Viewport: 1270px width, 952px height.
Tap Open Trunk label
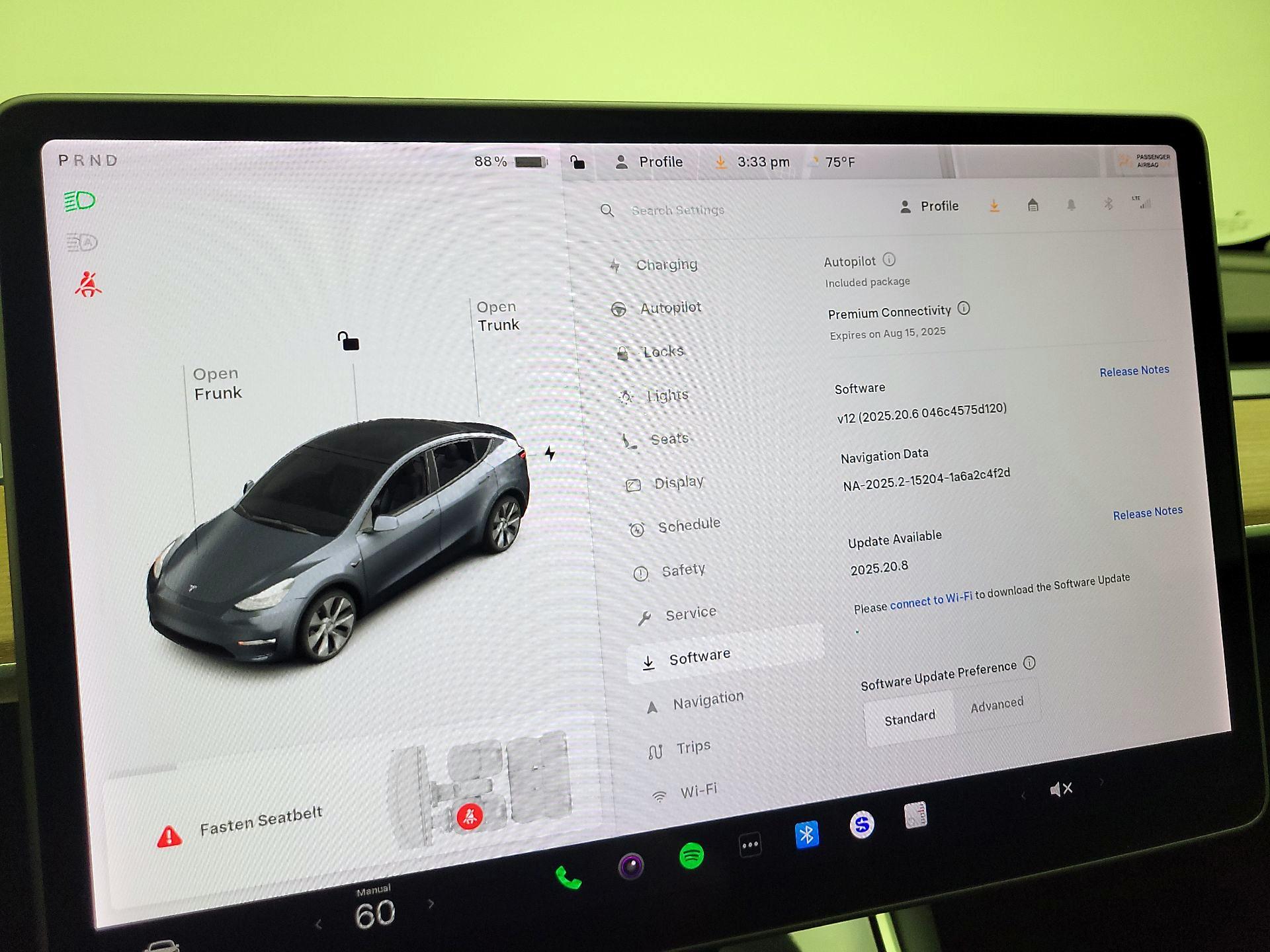(x=497, y=316)
